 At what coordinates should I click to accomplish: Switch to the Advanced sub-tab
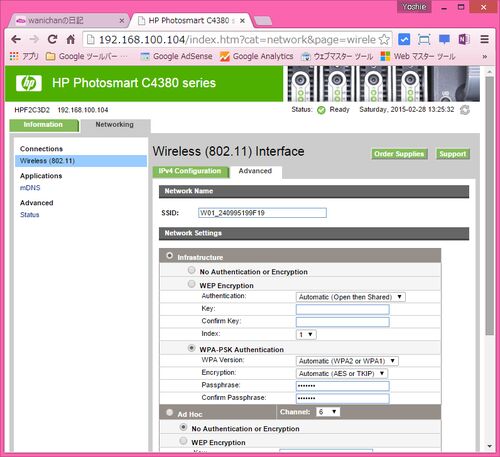coord(255,171)
